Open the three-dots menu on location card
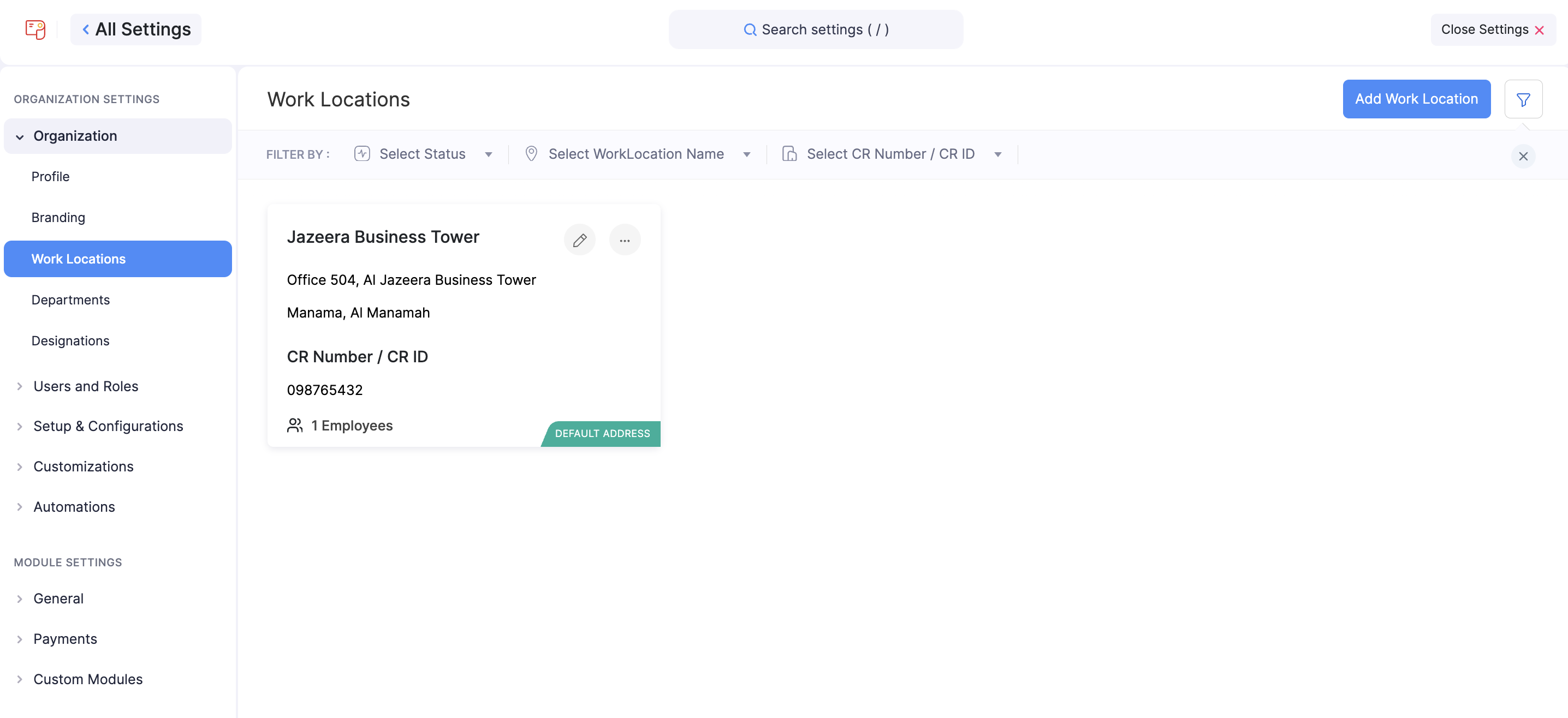 (624, 240)
